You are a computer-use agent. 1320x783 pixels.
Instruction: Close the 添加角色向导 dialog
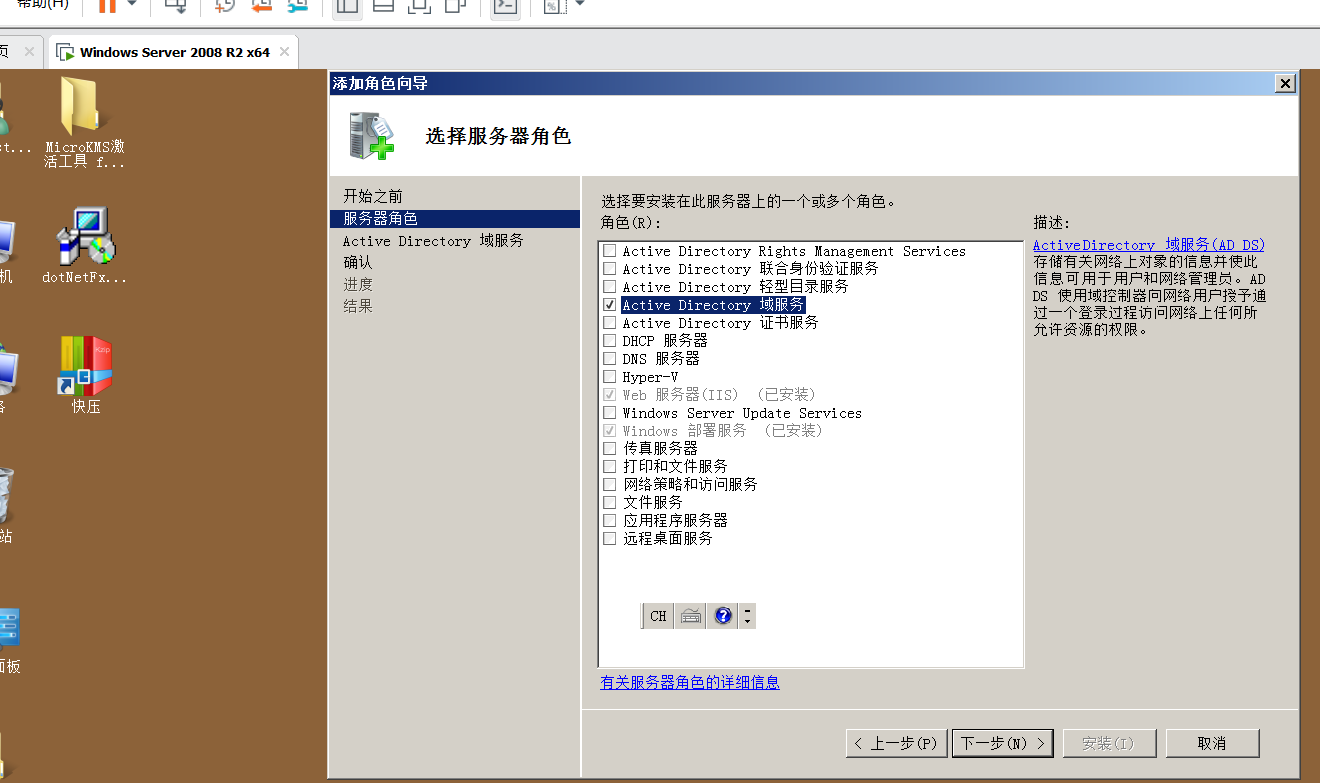coord(1286,84)
